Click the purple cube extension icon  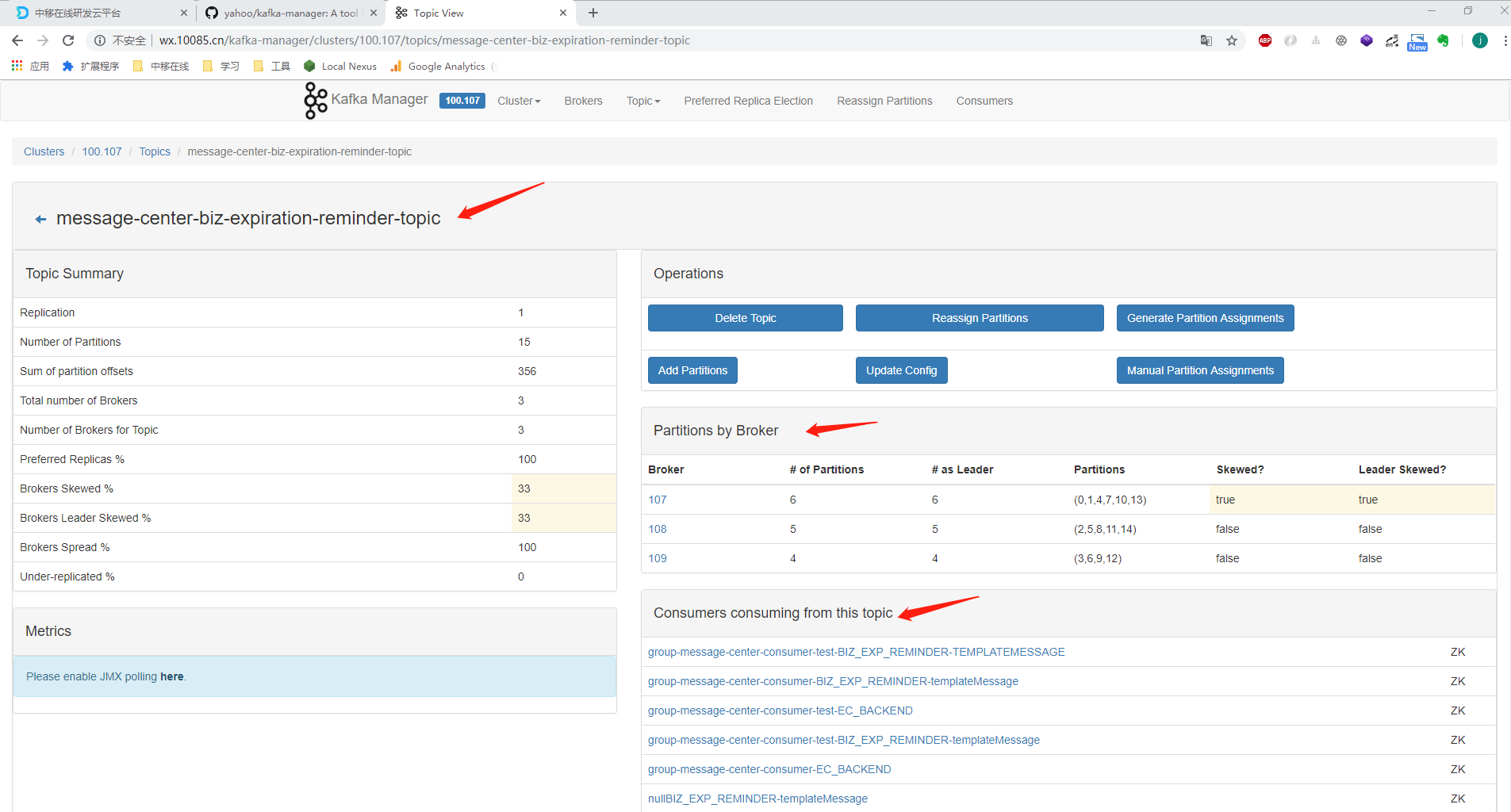1367,40
